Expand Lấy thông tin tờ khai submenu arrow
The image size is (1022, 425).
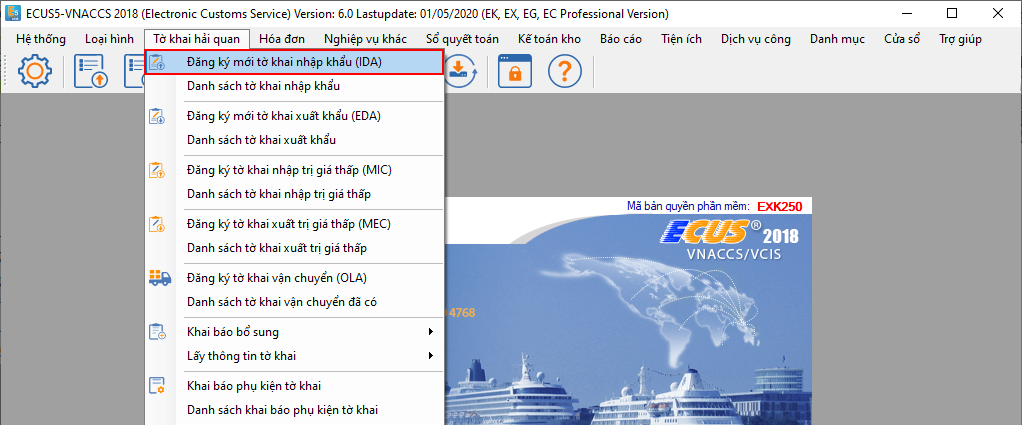[x=431, y=356]
